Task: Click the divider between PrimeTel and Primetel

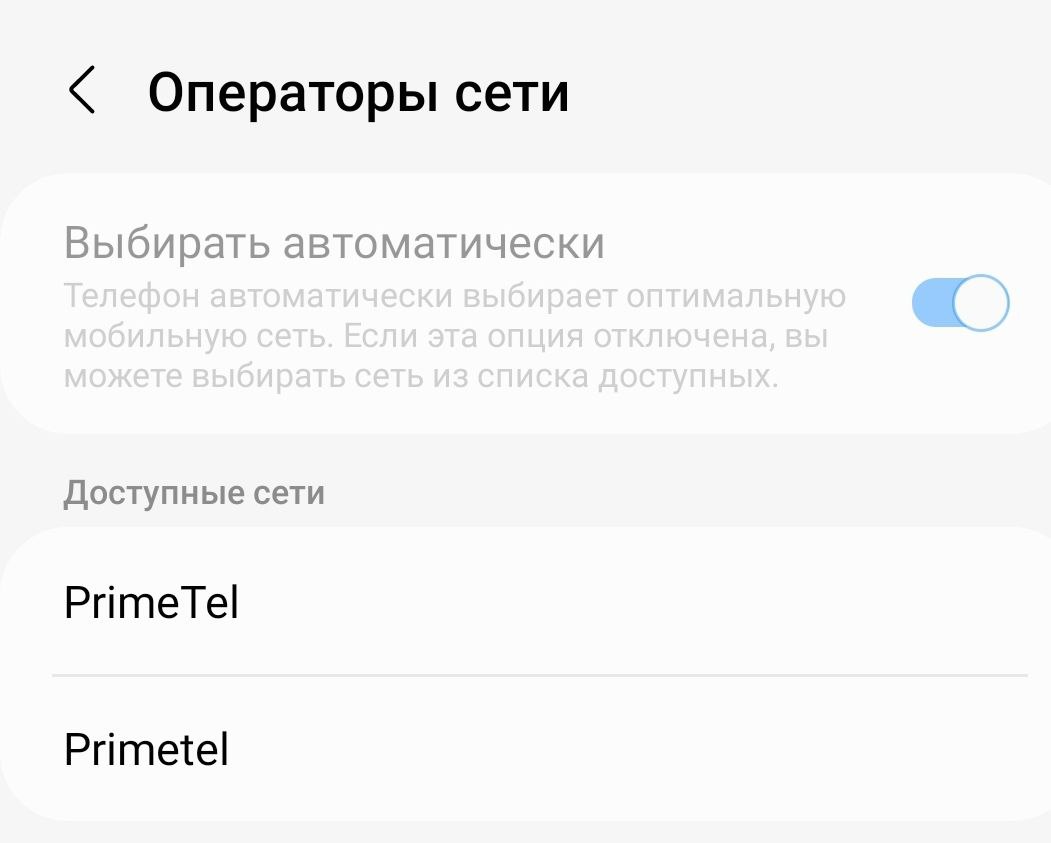Action: (540, 675)
